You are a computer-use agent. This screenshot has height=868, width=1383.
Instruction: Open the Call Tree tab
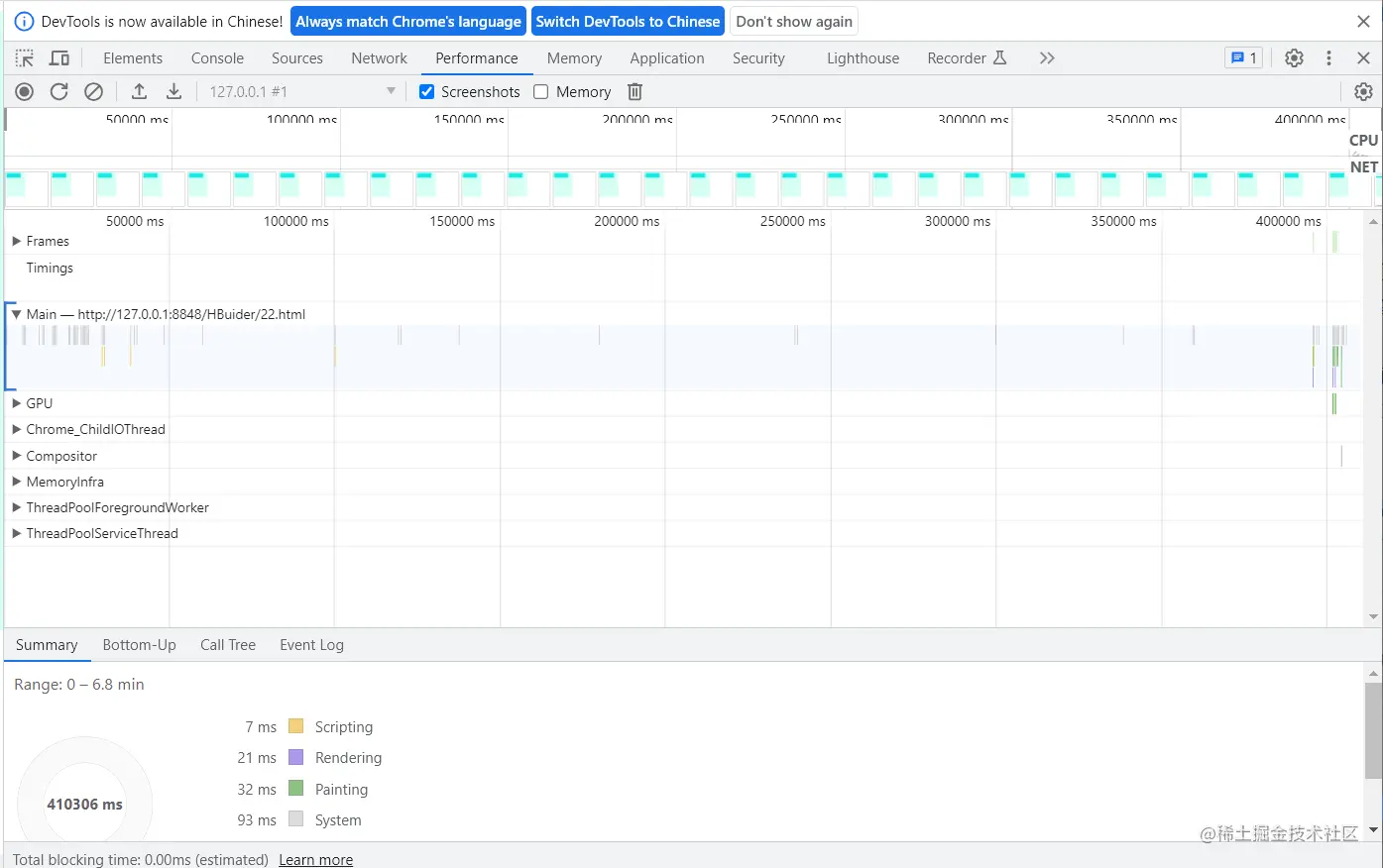tap(228, 645)
